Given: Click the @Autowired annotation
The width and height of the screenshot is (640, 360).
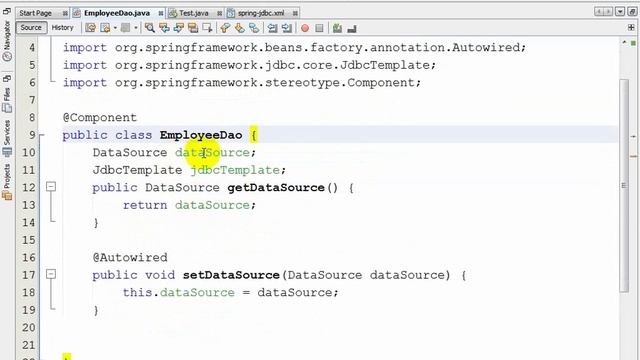Looking at the screenshot, I should [130, 258].
